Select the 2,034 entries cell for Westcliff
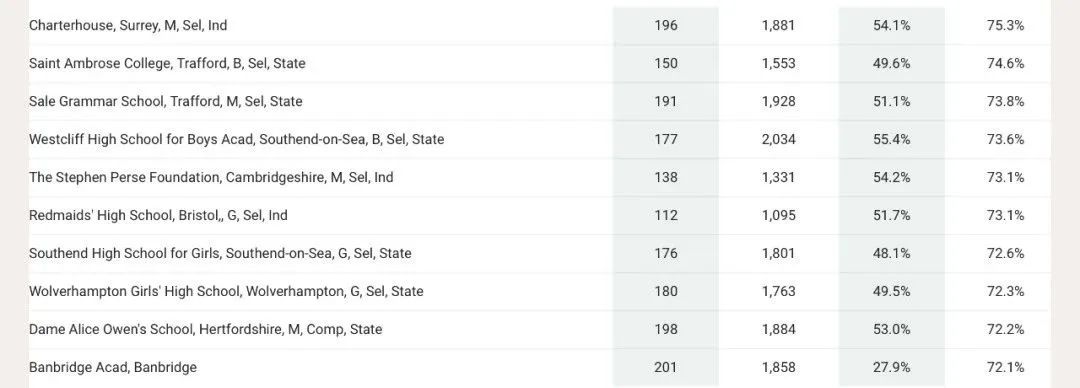Image resolution: width=1080 pixels, height=388 pixels. tap(778, 139)
